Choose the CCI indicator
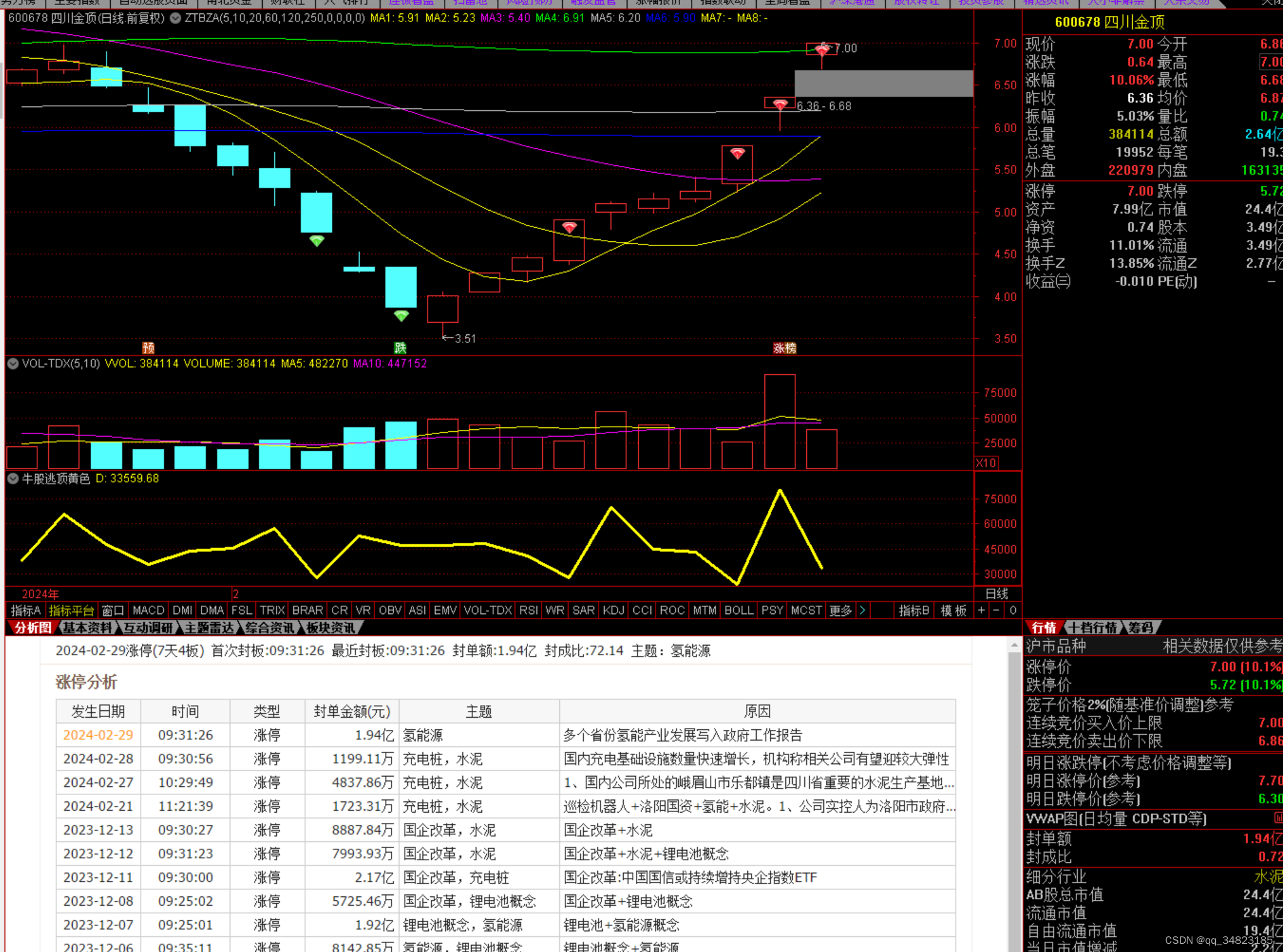 642,610
